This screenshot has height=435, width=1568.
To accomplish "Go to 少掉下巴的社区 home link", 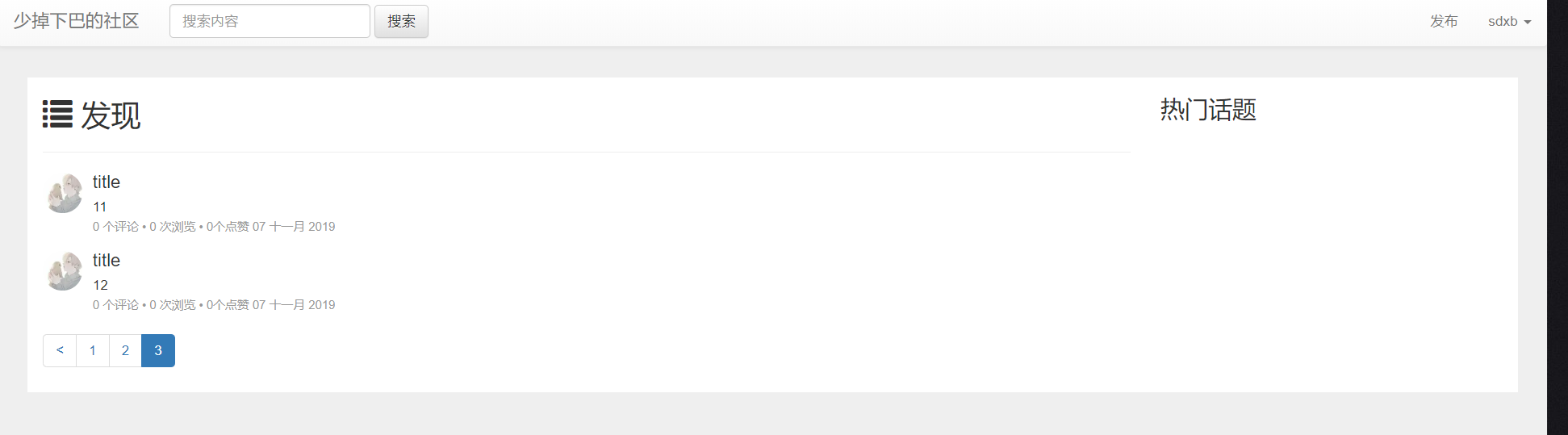I will pyautogui.click(x=76, y=21).
